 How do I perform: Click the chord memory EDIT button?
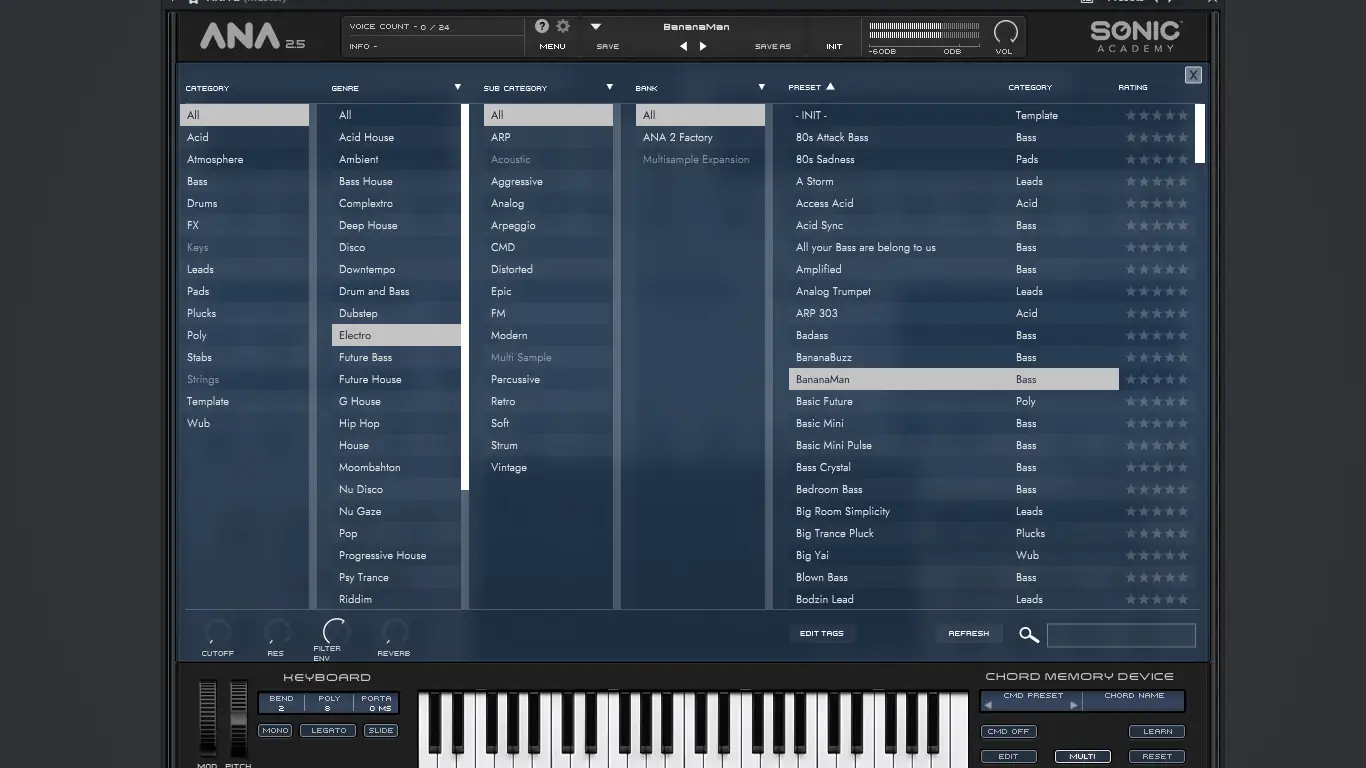click(1008, 756)
